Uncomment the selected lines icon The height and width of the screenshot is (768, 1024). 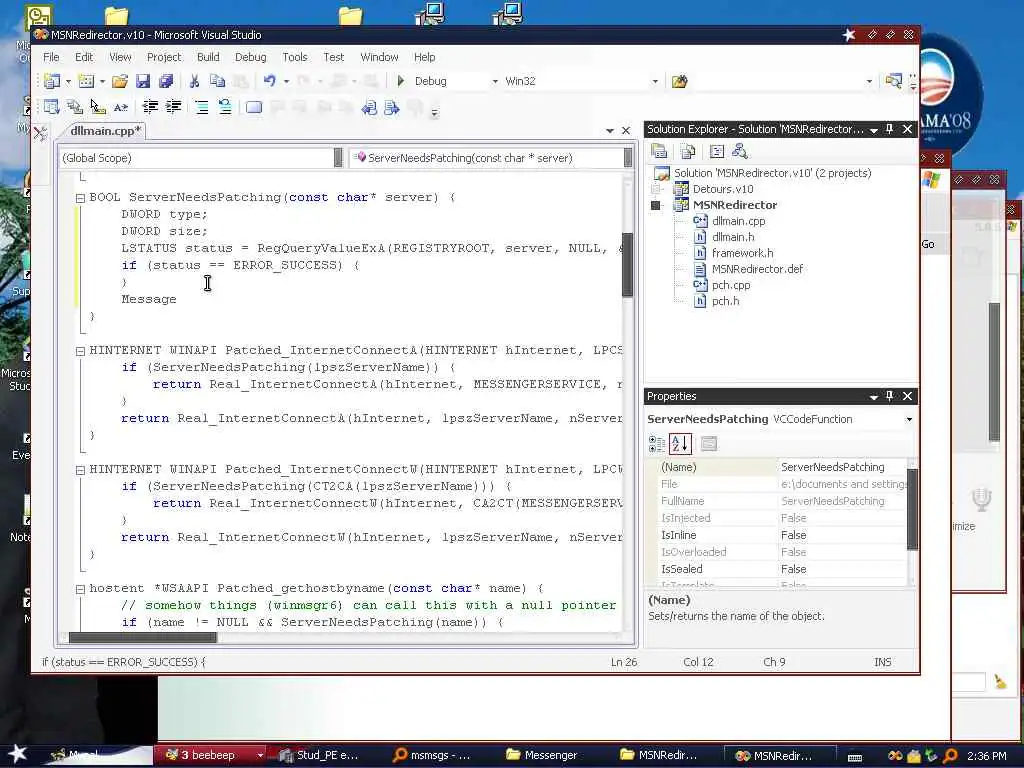(225, 107)
